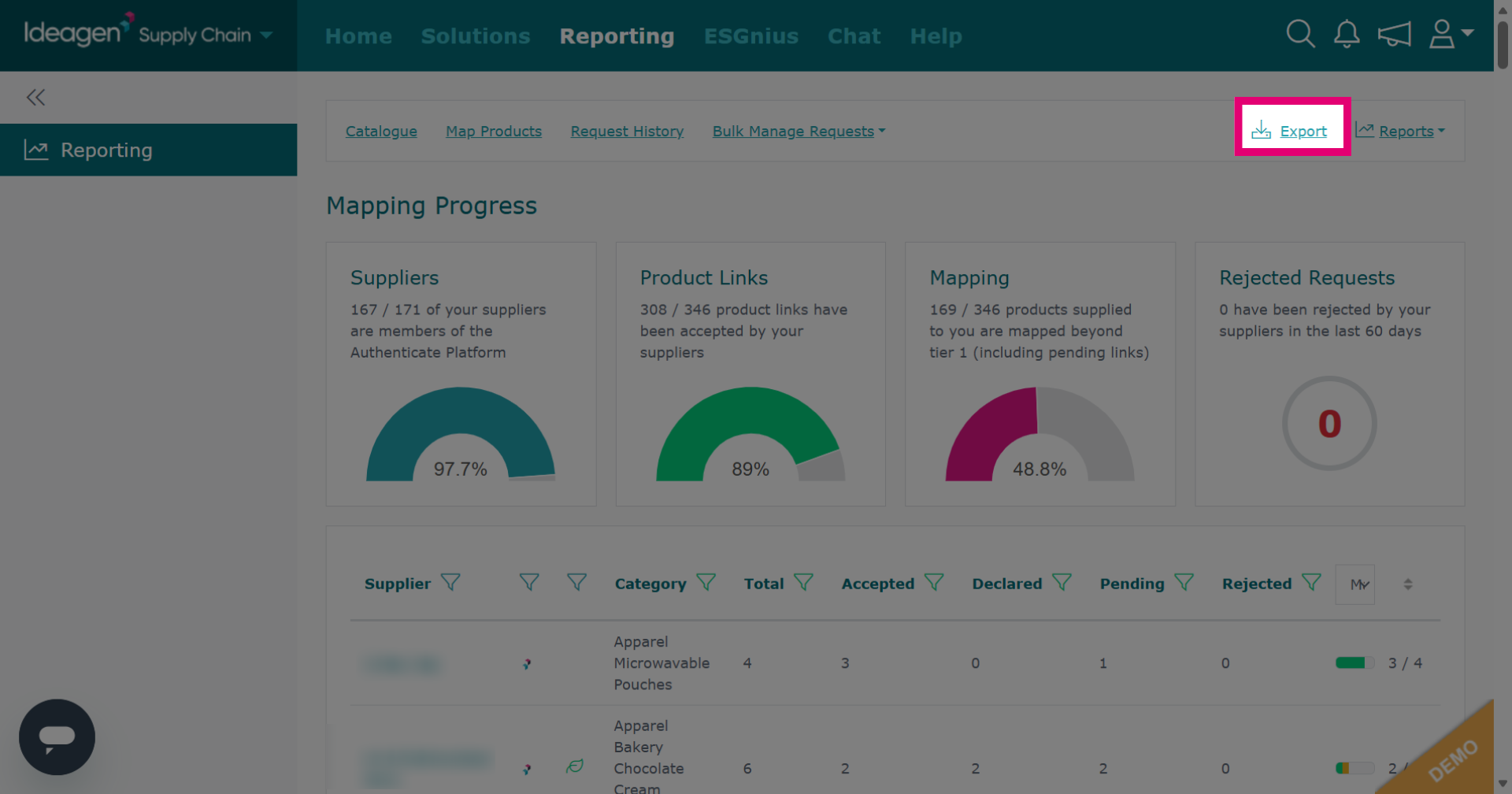Open the Request History link
The width and height of the screenshot is (1512, 794).
(x=627, y=132)
